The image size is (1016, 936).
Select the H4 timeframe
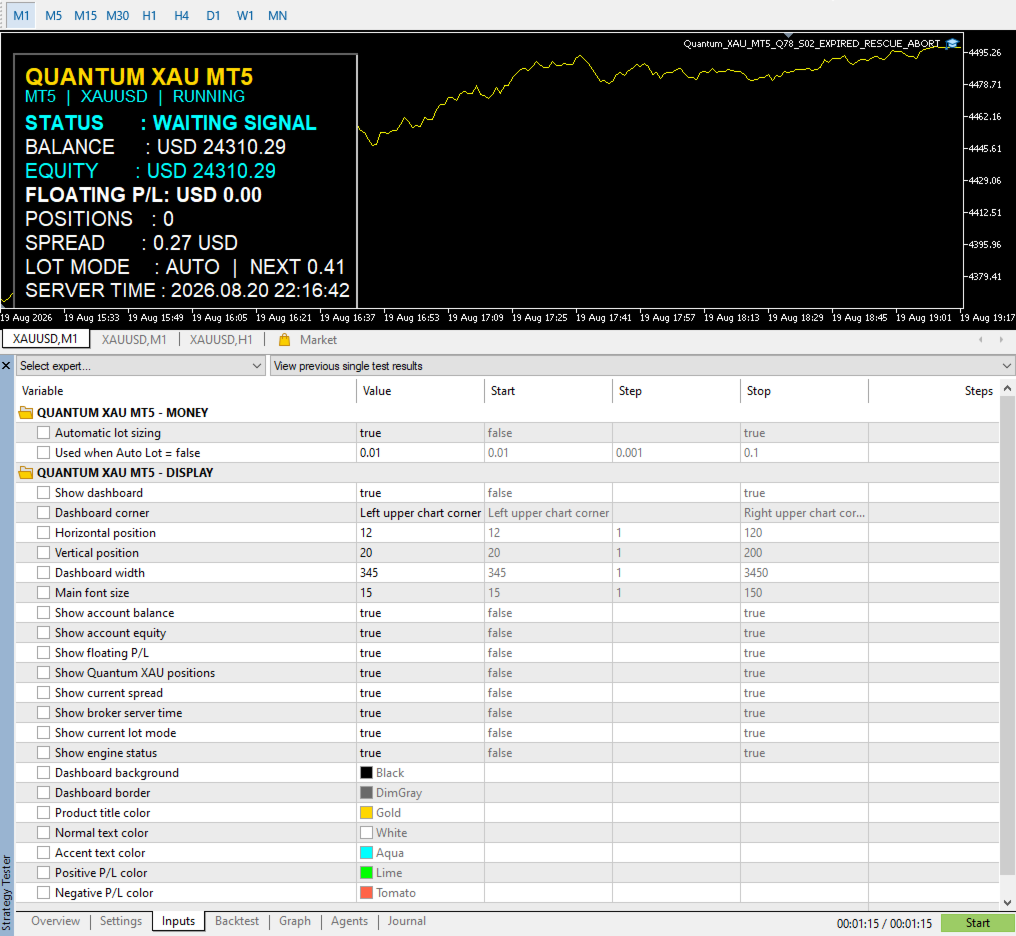click(x=181, y=16)
